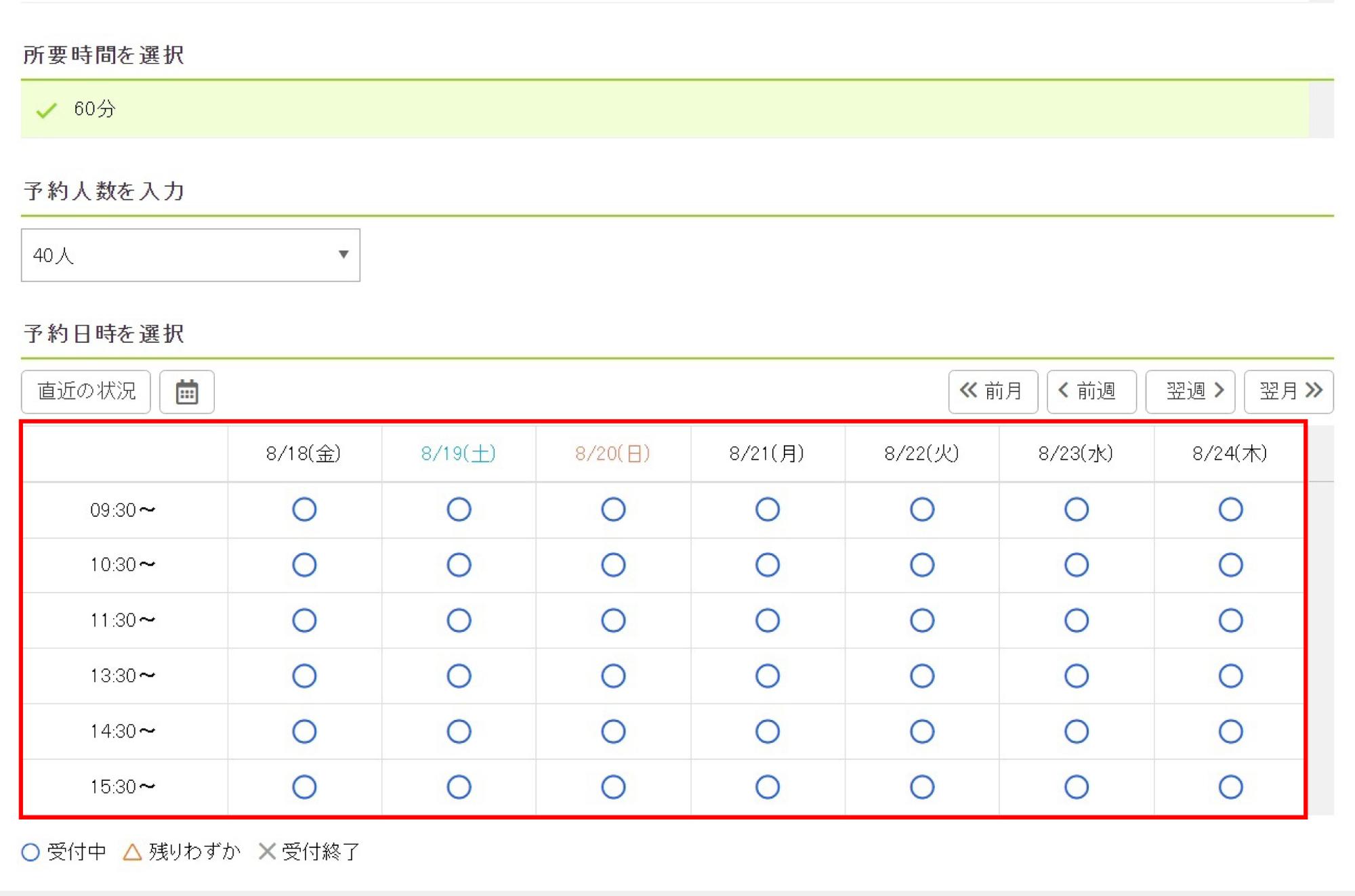Reserve 13:30 slot on 8/20(日)
The height and width of the screenshot is (896, 1355).
(x=613, y=676)
